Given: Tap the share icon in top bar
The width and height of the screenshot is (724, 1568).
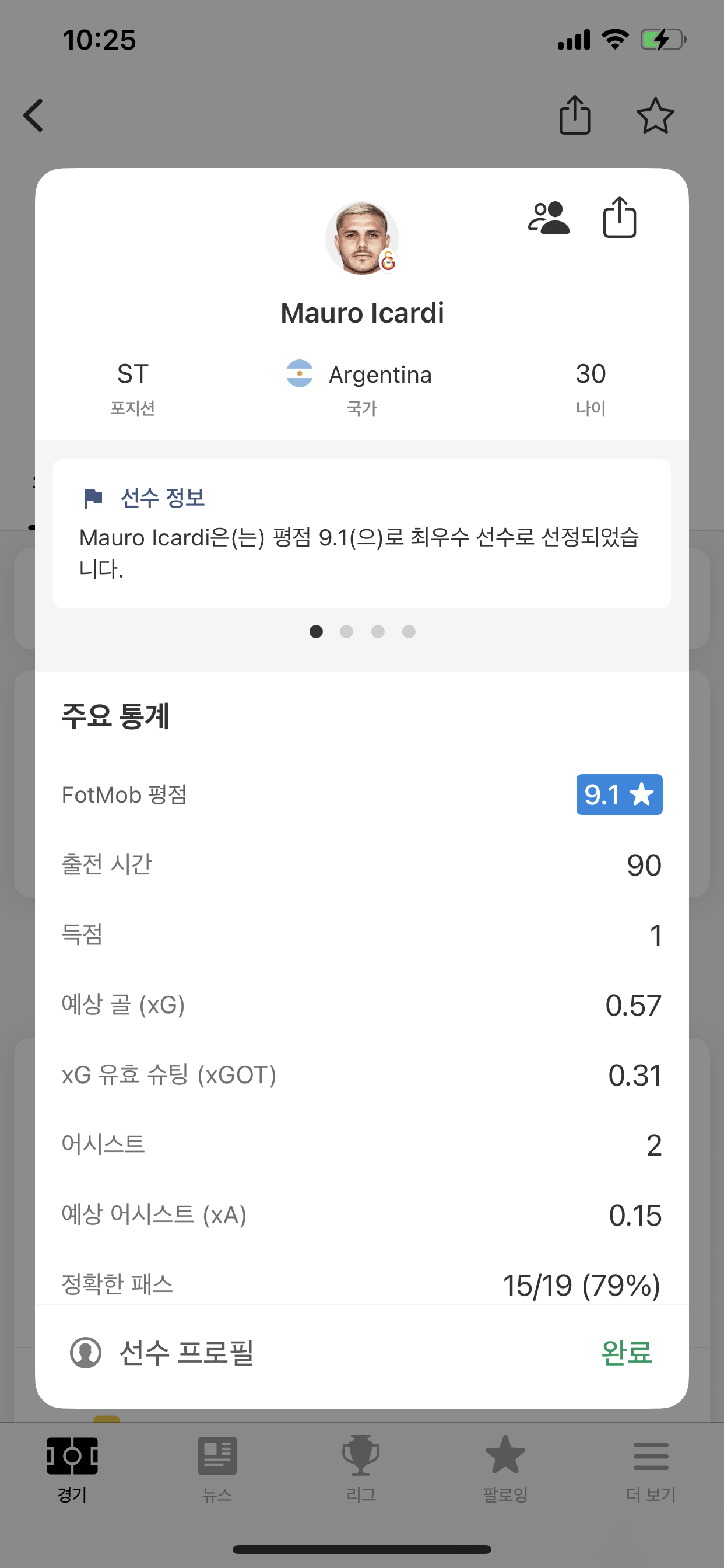Looking at the screenshot, I should [574, 114].
